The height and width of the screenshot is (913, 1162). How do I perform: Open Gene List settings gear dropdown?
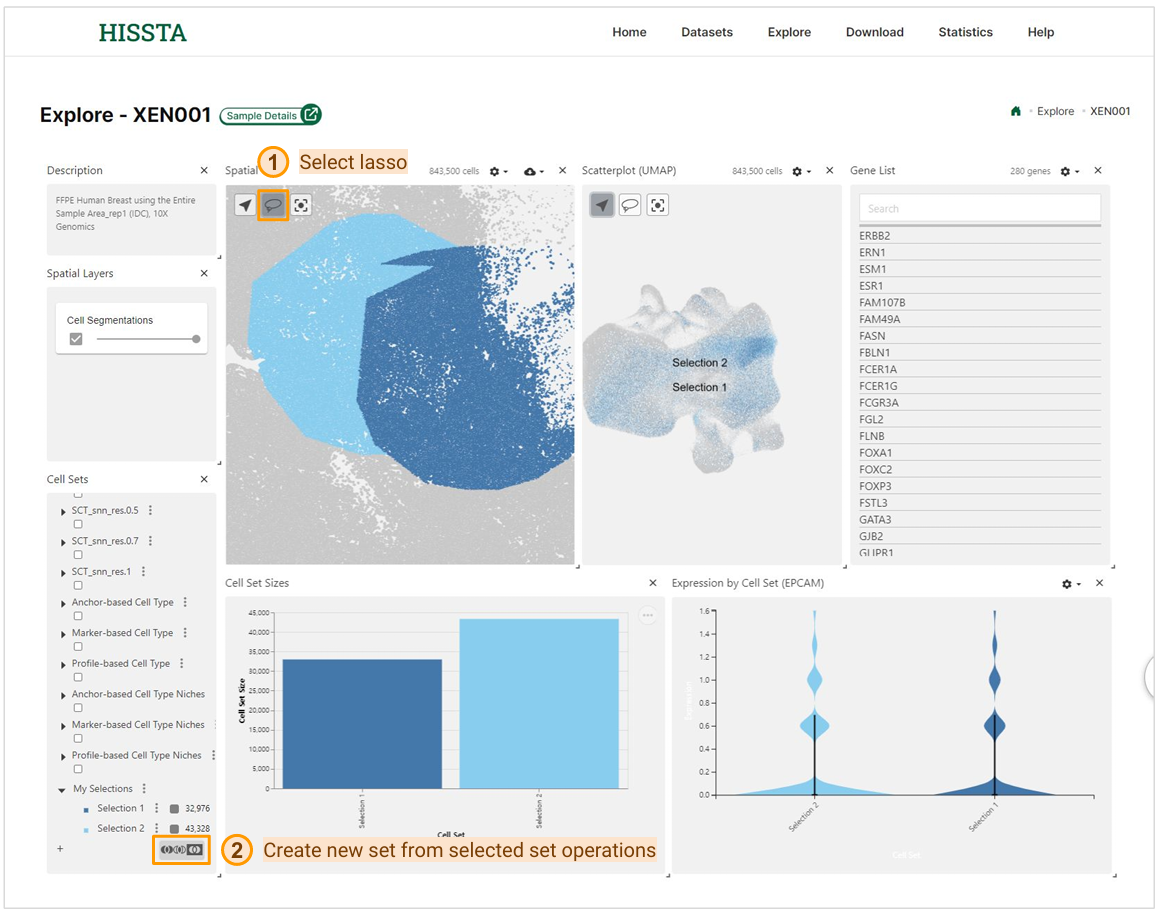click(1069, 172)
